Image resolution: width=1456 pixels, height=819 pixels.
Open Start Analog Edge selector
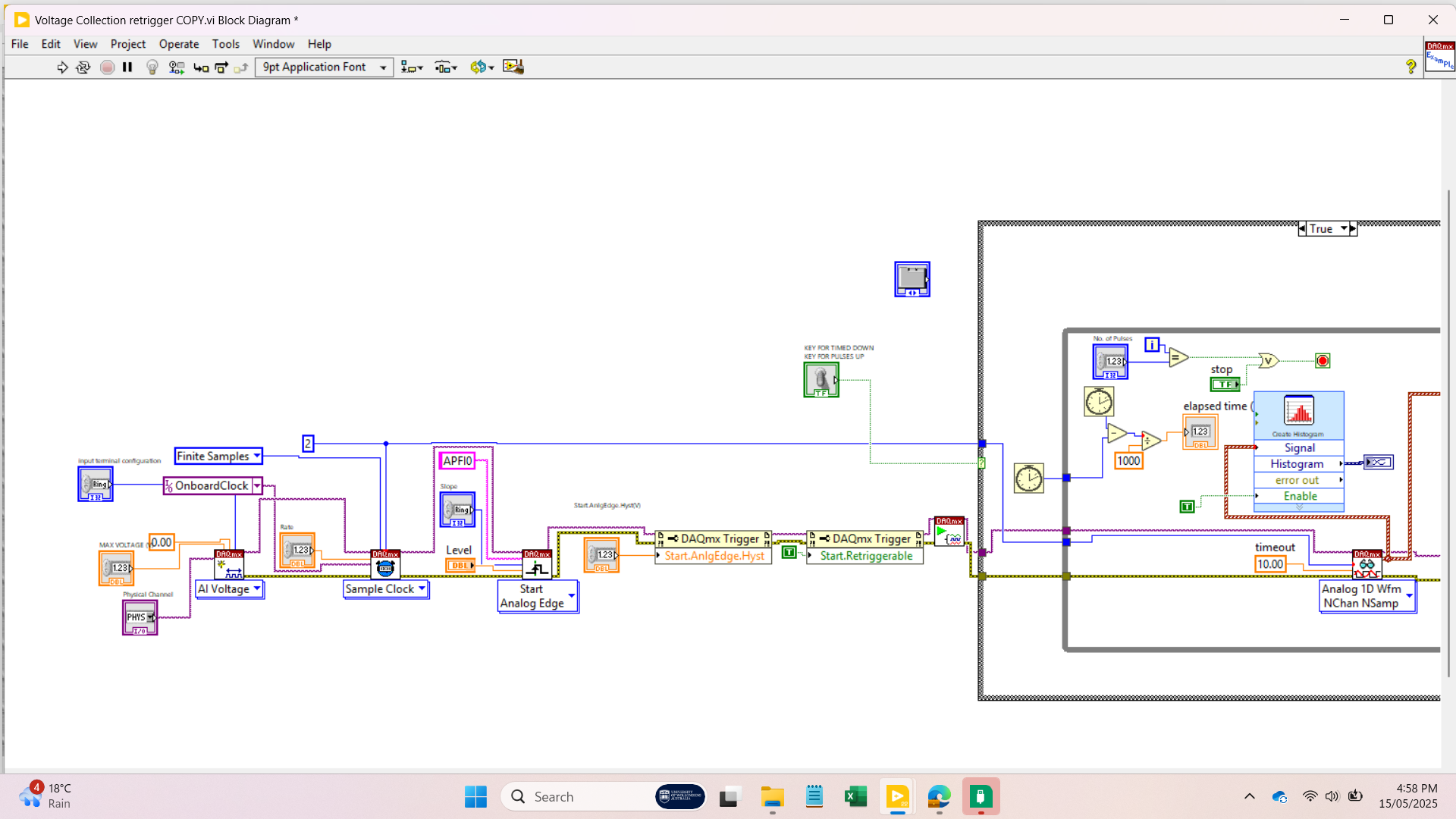click(538, 596)
